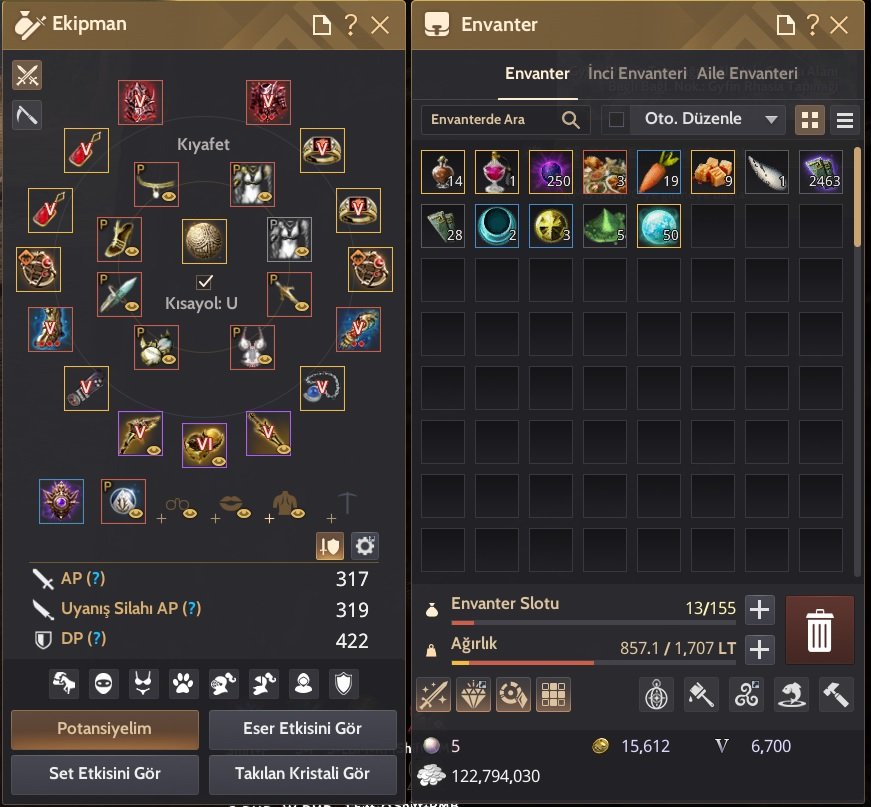The width and height of the screenshot is (871, 807).
Task: Click the carrot item in inventory
Action: [x=658, y=172]
